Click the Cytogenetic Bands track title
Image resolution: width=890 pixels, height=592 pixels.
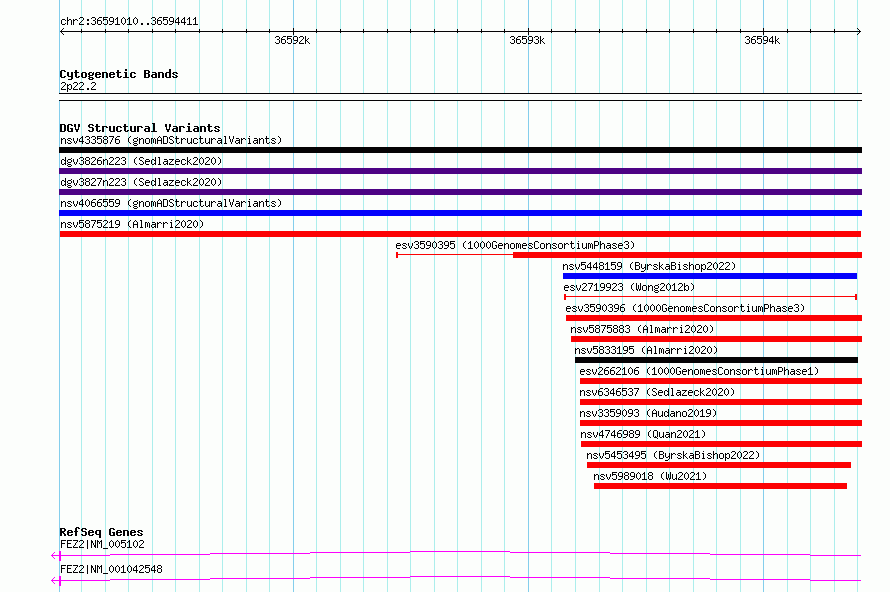pos(119,74)
